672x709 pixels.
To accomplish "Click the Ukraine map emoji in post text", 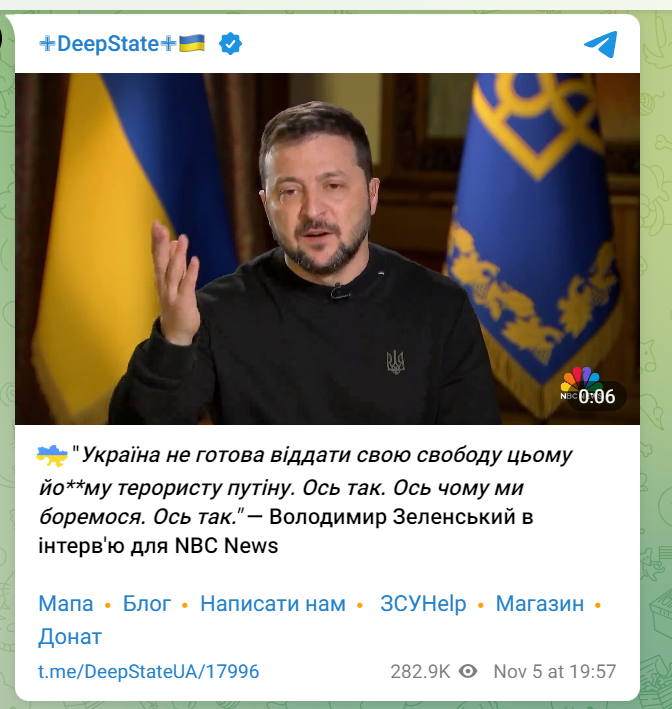I will [52, 455].
